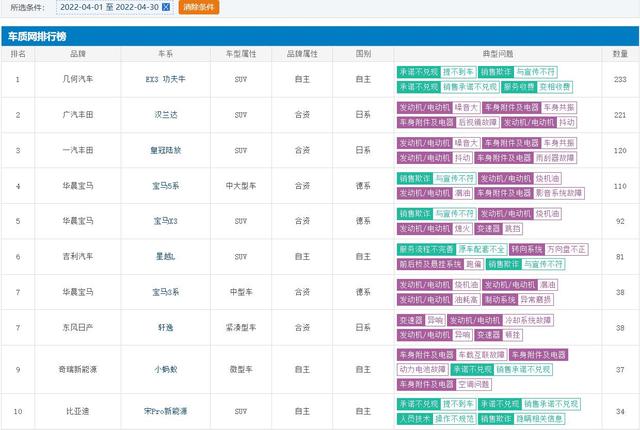
Task: Select the count value 233
Action: point(620,80)
